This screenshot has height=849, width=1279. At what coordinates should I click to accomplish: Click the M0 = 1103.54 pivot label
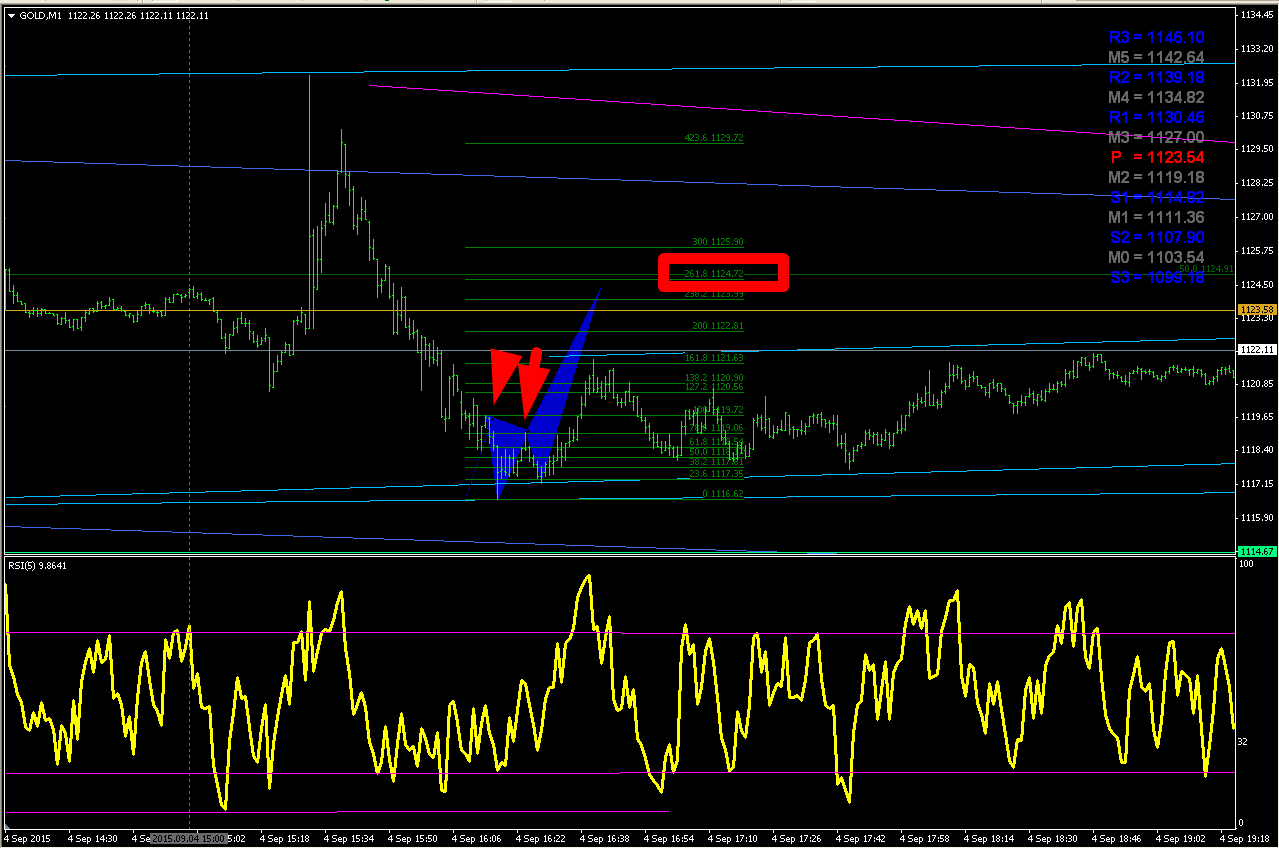pyautogui.click(x=1157, y=257)
